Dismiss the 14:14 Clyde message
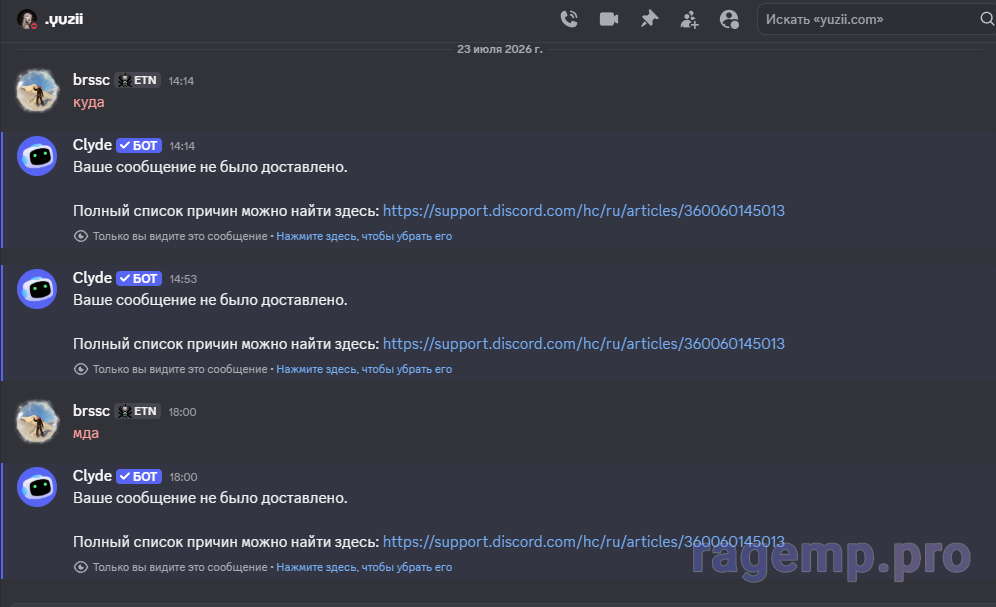This screenshot has height=607, width=996. pyautogui.click(x=364, y=236)
